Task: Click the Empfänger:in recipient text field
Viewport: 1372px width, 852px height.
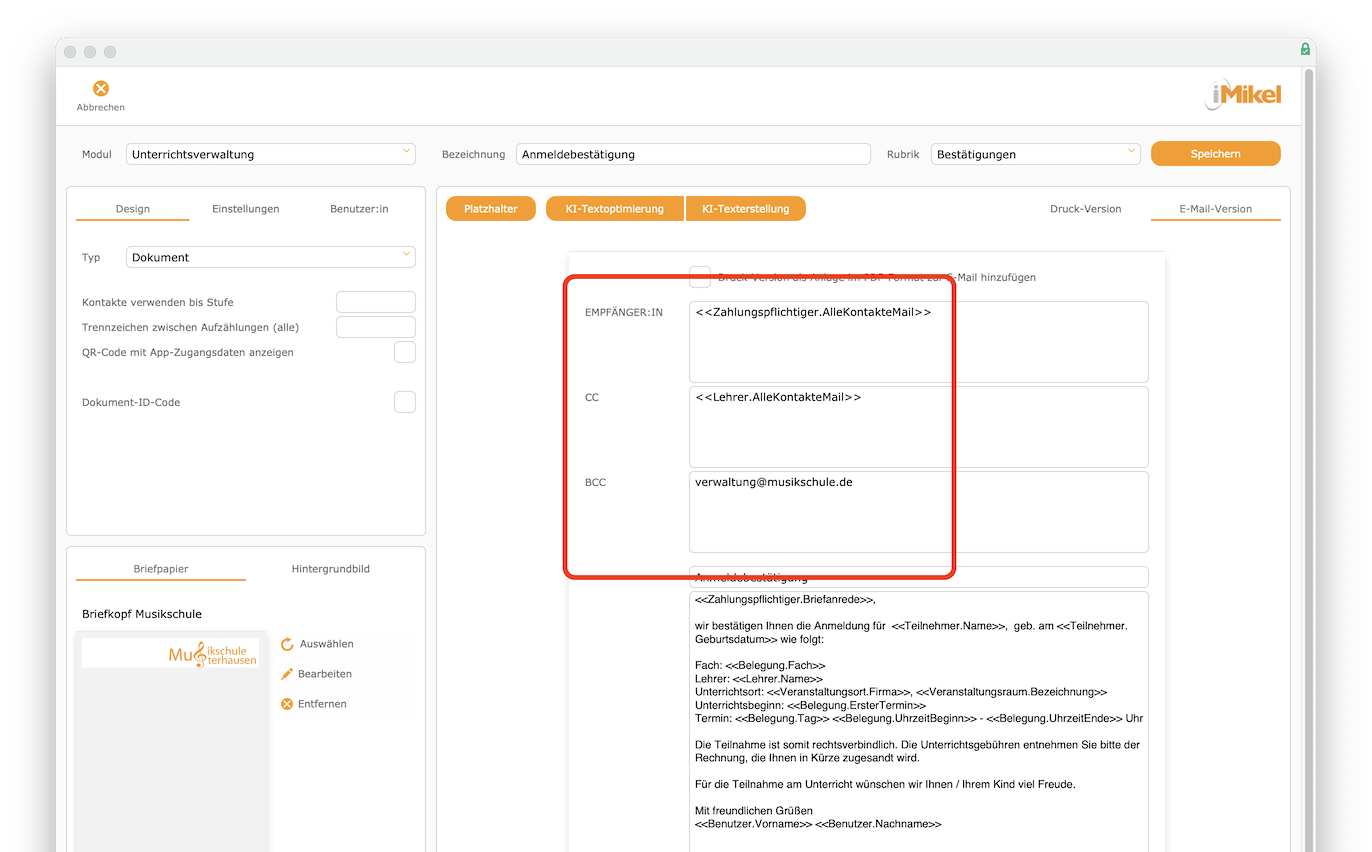Action: tap(919, 342)
